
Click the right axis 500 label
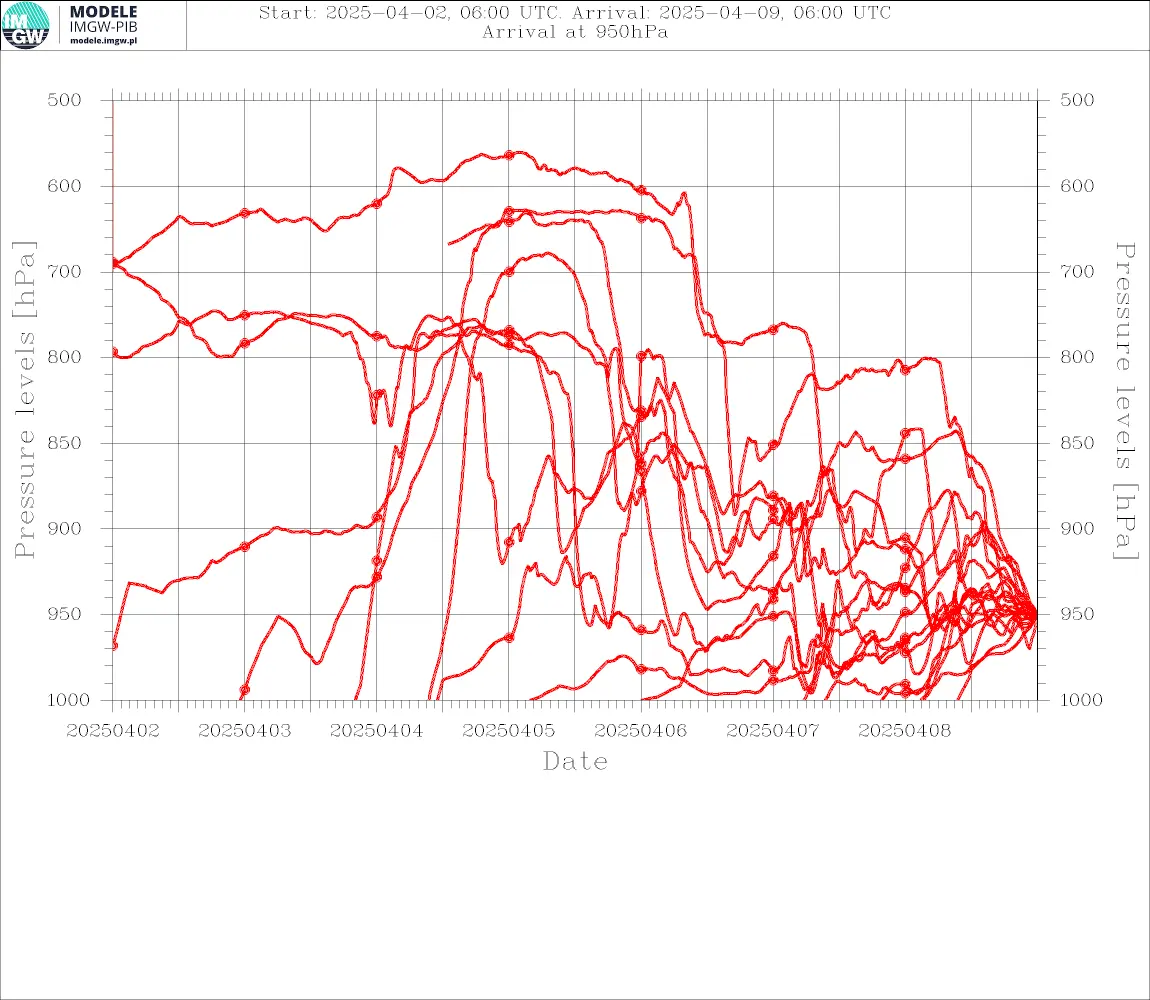pyautogui.click(x=1077, y=100)
